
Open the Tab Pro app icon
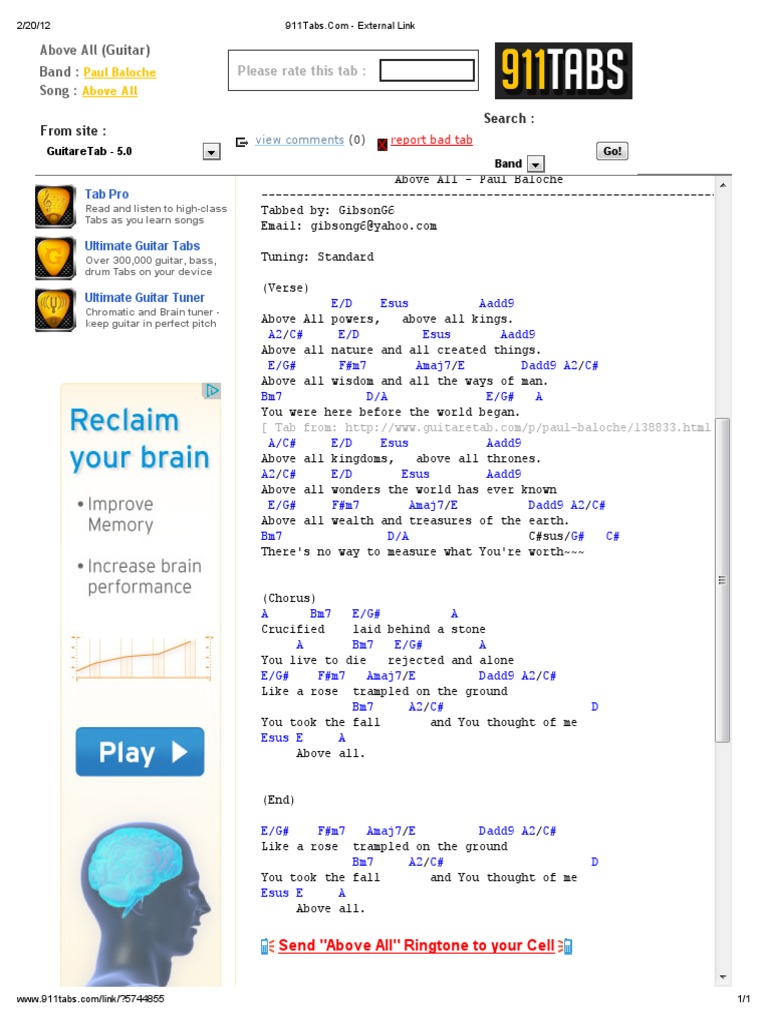click(56, 206)
